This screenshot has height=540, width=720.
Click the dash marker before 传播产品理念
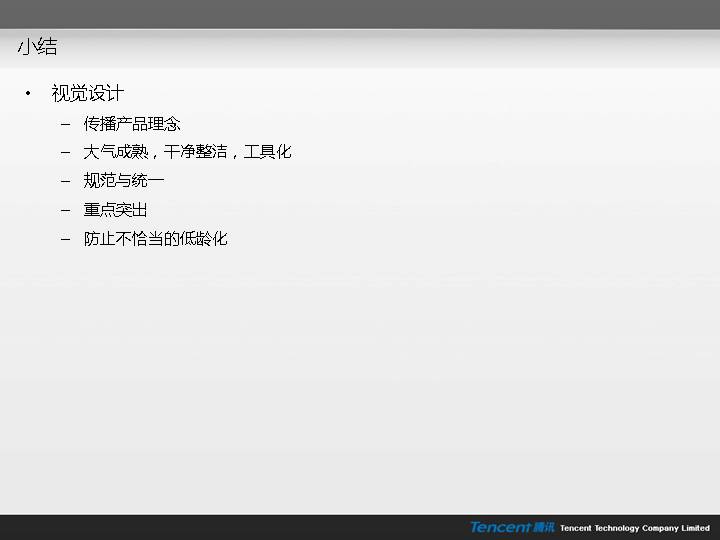click(65, 124)
